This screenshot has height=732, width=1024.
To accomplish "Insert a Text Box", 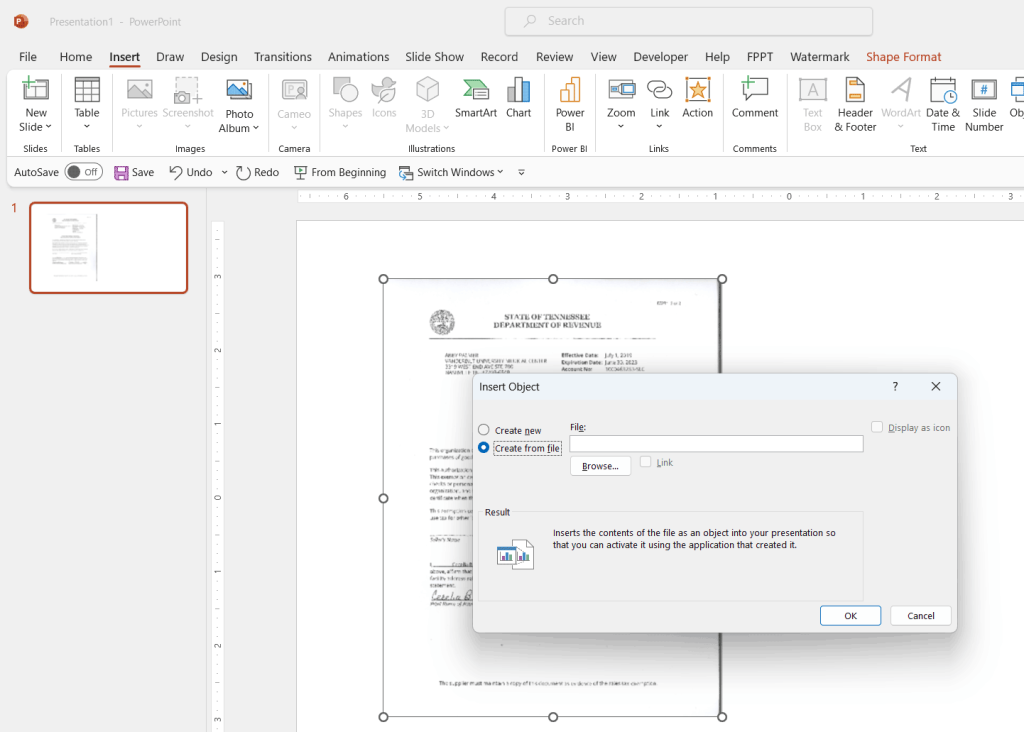I will click(812, 104).
